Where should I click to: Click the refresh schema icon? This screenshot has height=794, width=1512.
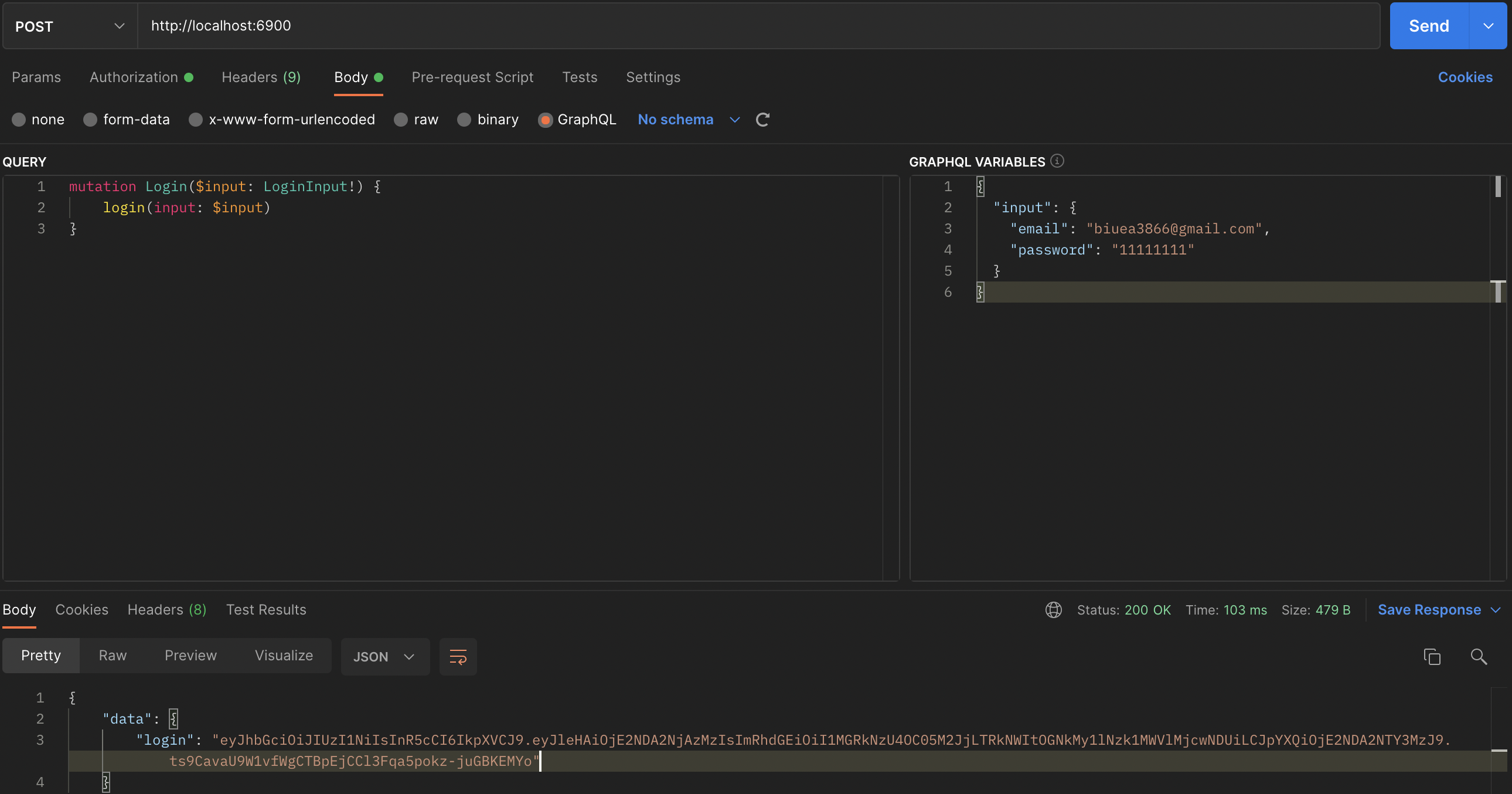point(762,120)
